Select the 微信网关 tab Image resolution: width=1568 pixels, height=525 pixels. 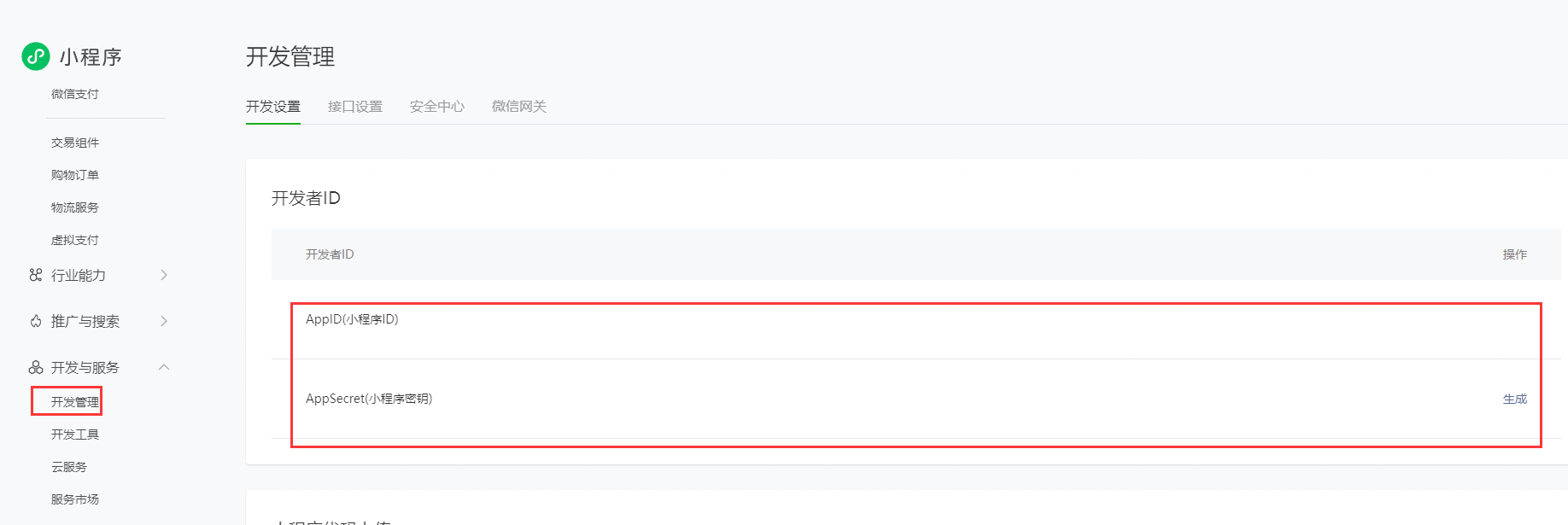click(519, 107)
